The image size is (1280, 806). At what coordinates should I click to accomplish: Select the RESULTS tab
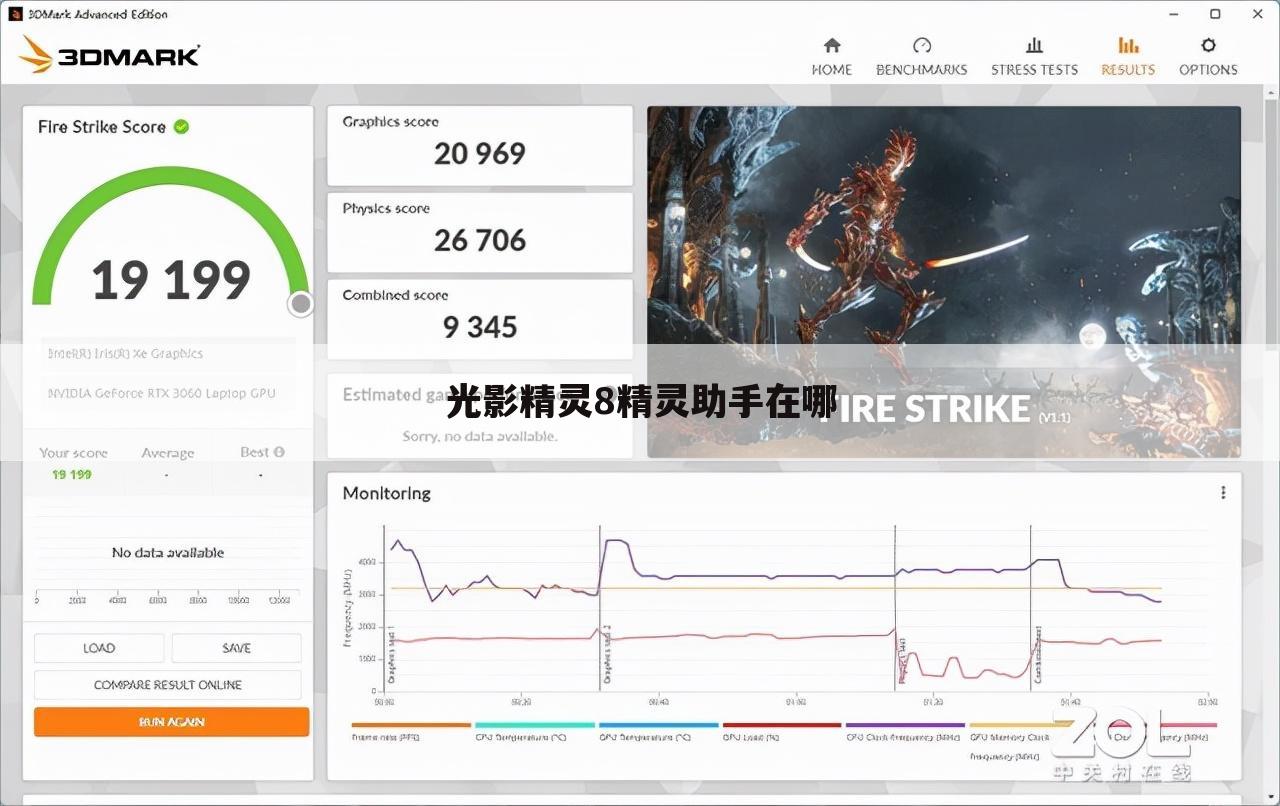click(x=1128, y=57)
